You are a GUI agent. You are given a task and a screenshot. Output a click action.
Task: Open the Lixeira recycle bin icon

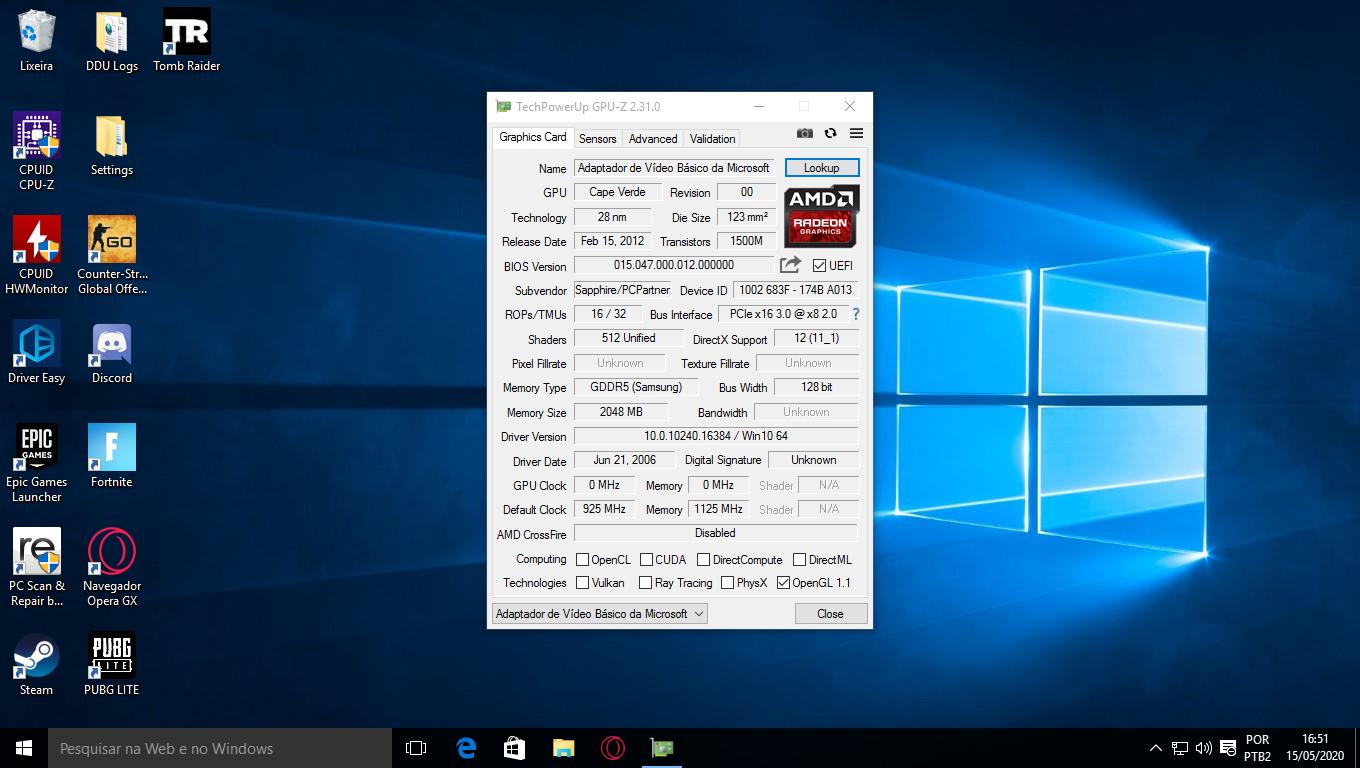tap(36, 41)
